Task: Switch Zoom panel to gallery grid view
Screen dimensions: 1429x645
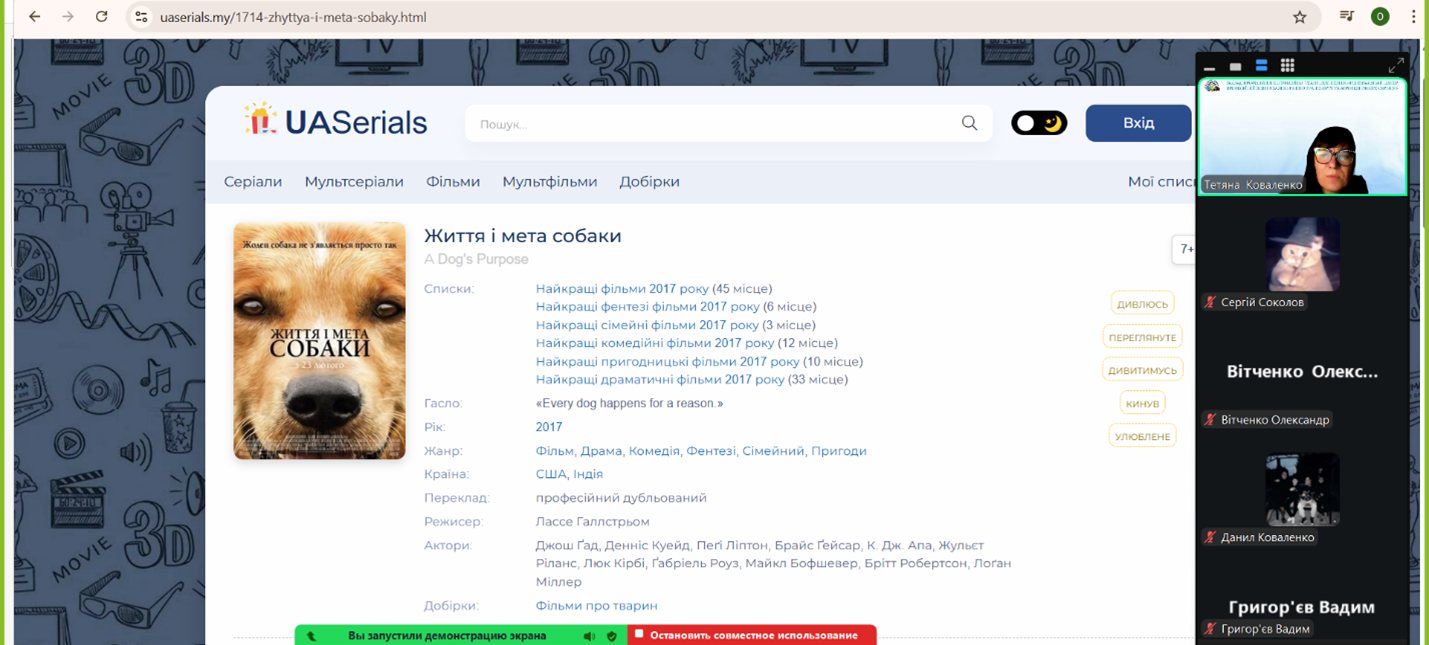Action: pos(1287,66)
